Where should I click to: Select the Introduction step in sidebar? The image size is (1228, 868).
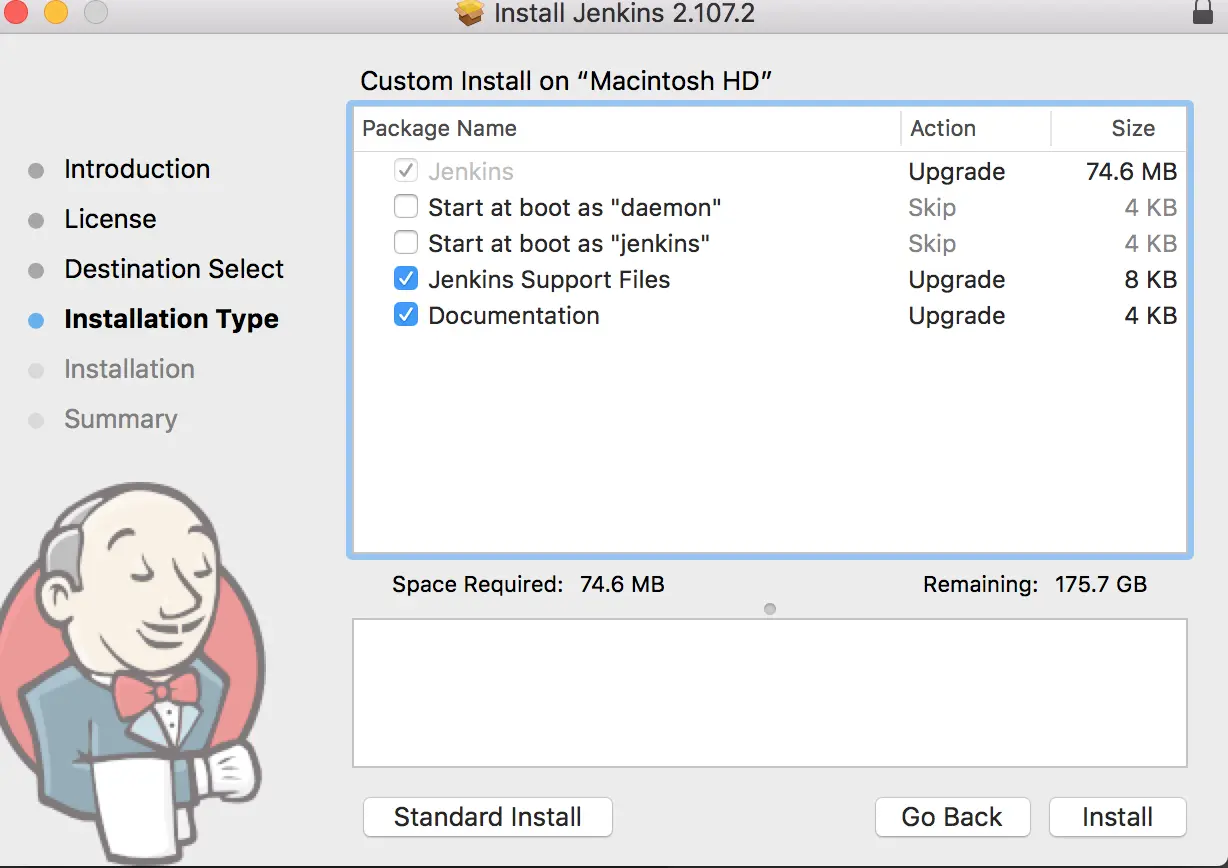click(137, 169)
